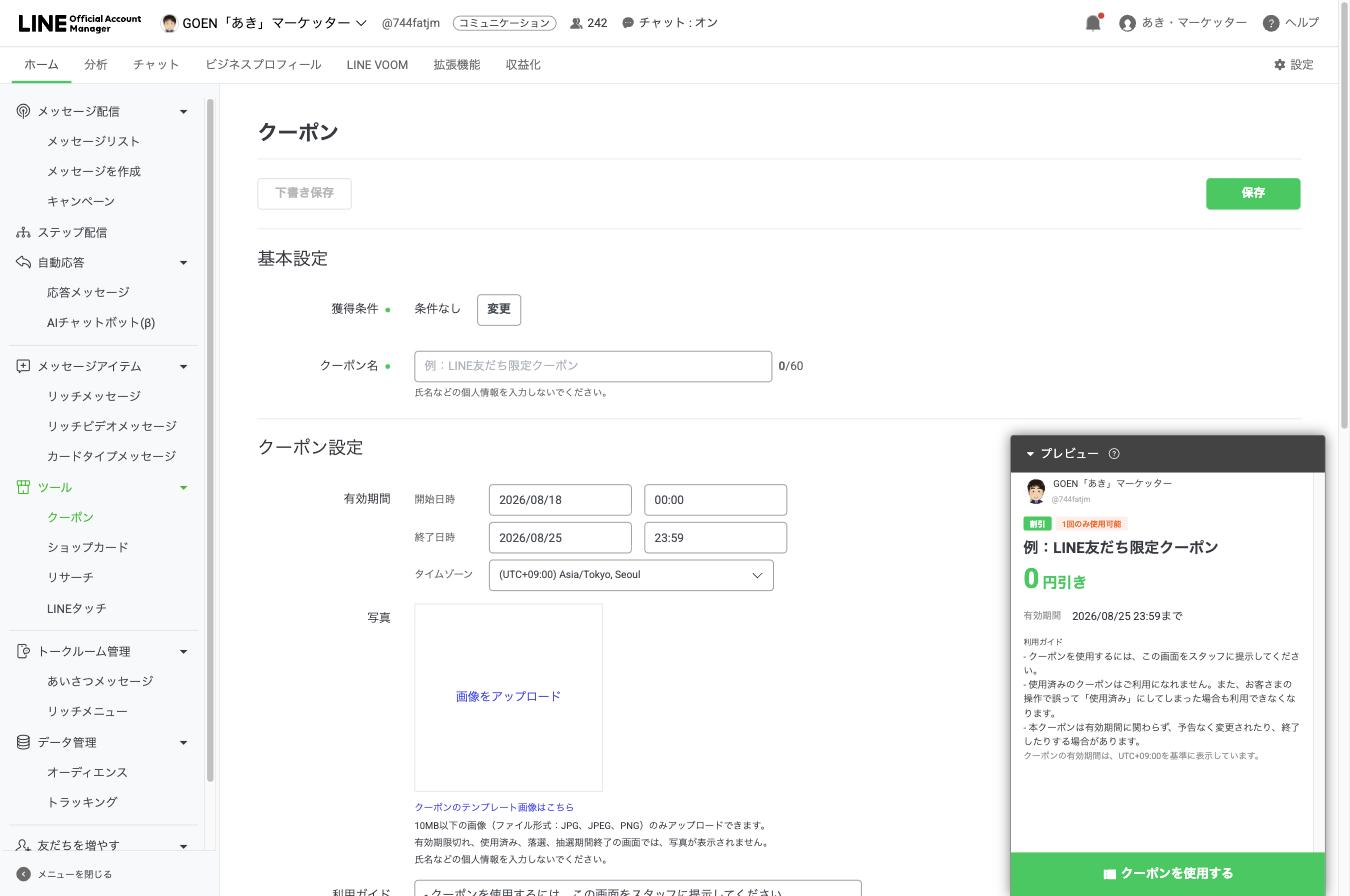Collapse the データ管理 section arrow

[x=183, y=743]
